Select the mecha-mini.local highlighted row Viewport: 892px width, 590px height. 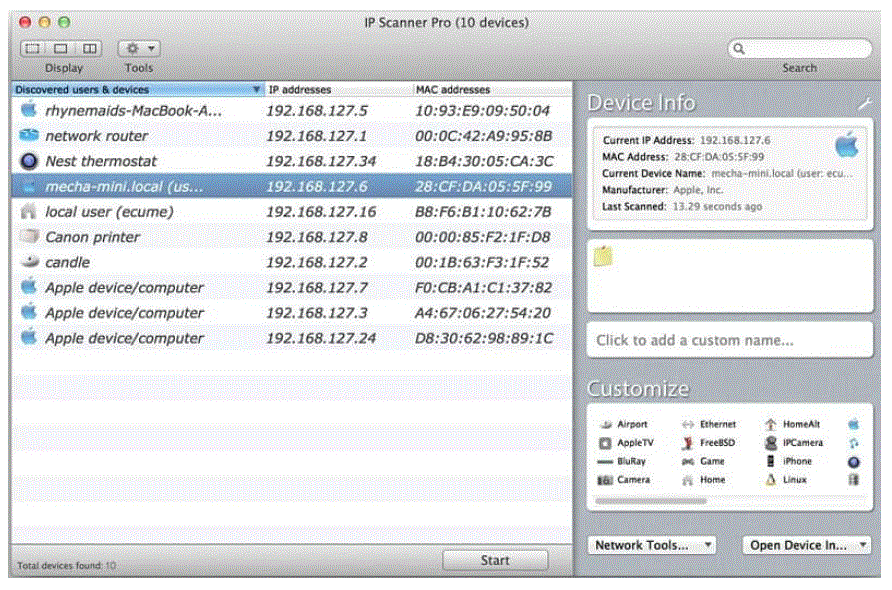point(292,186)
